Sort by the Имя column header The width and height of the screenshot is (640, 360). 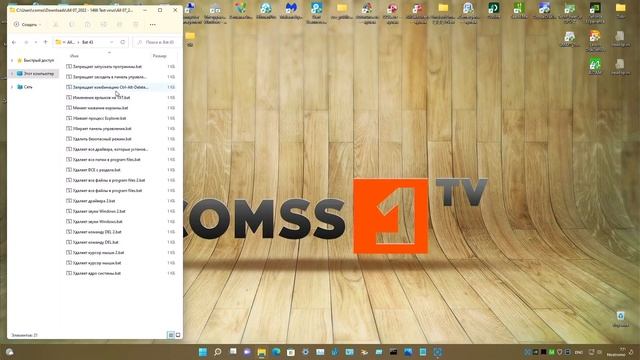(74, 56)
